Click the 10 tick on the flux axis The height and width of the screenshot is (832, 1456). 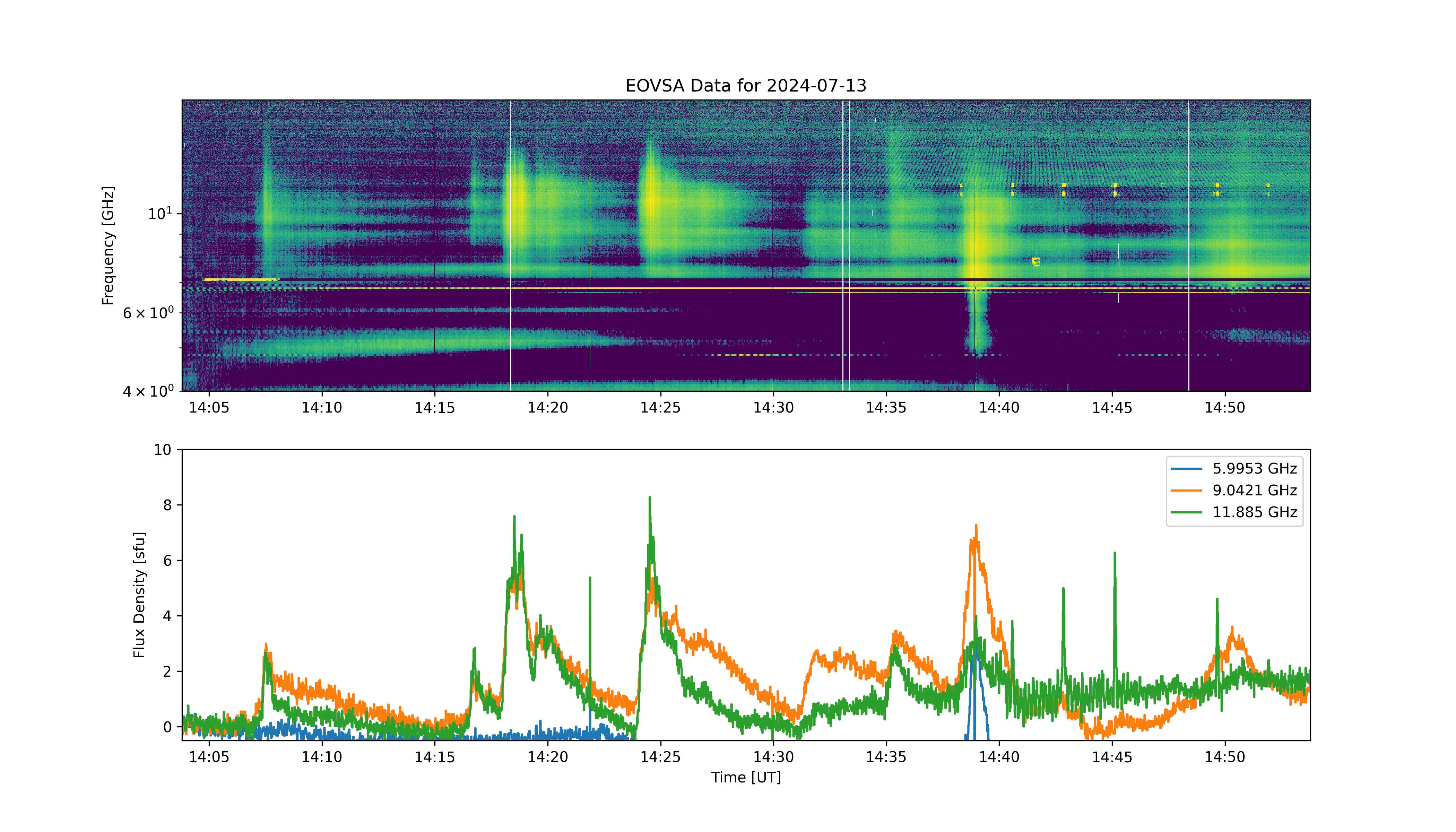point(162,450)
